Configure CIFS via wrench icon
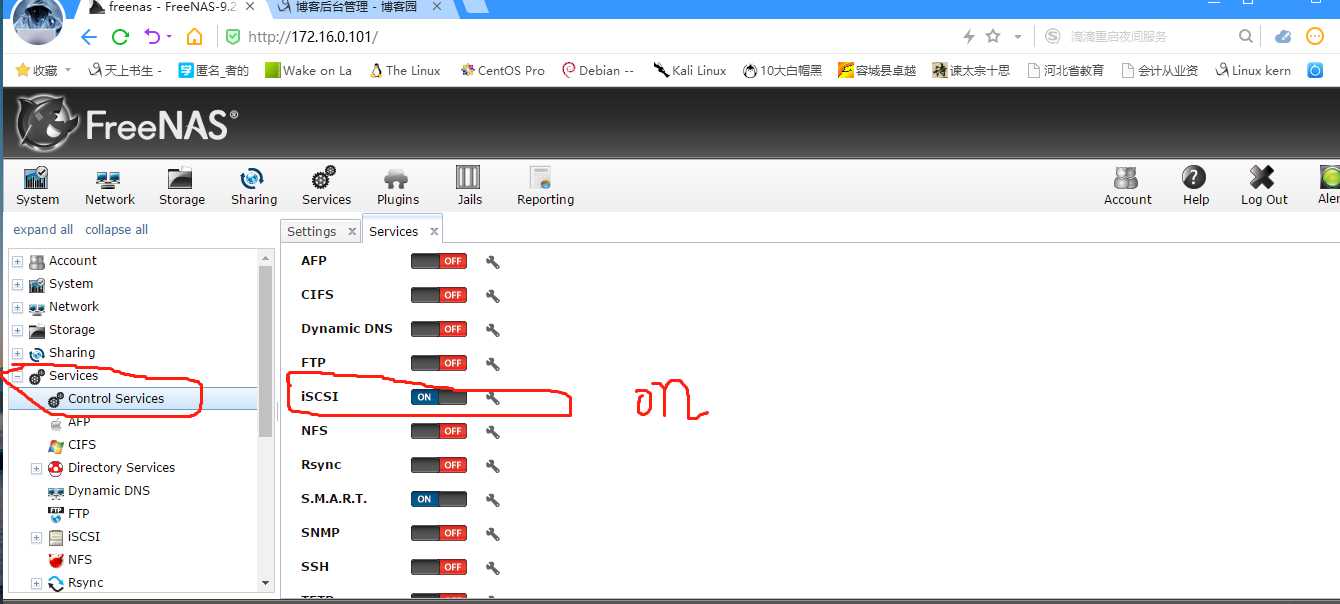The width and height of the screenshot is (1340, 604). [492, 296]
